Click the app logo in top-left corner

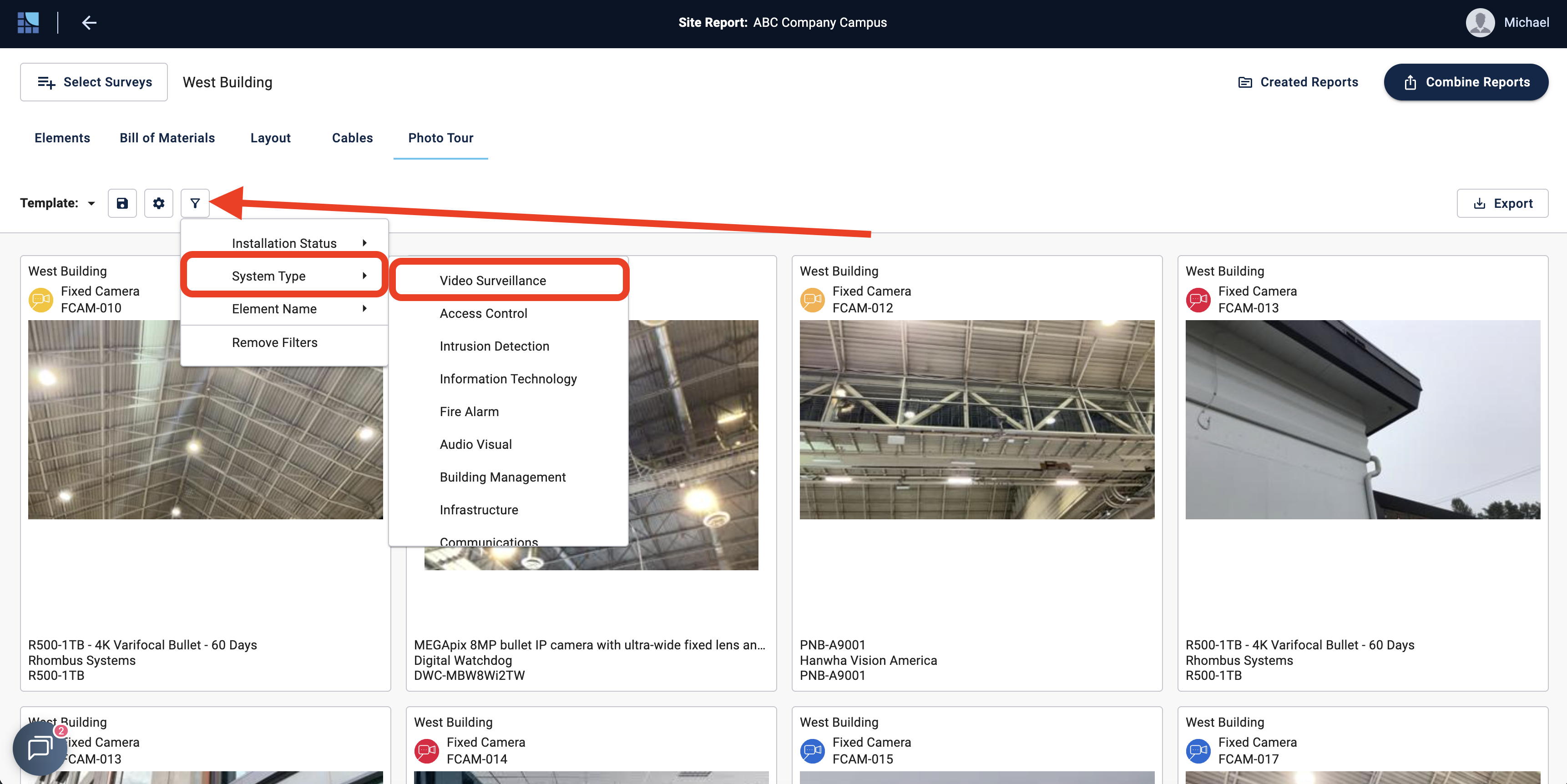pos(28,22)
